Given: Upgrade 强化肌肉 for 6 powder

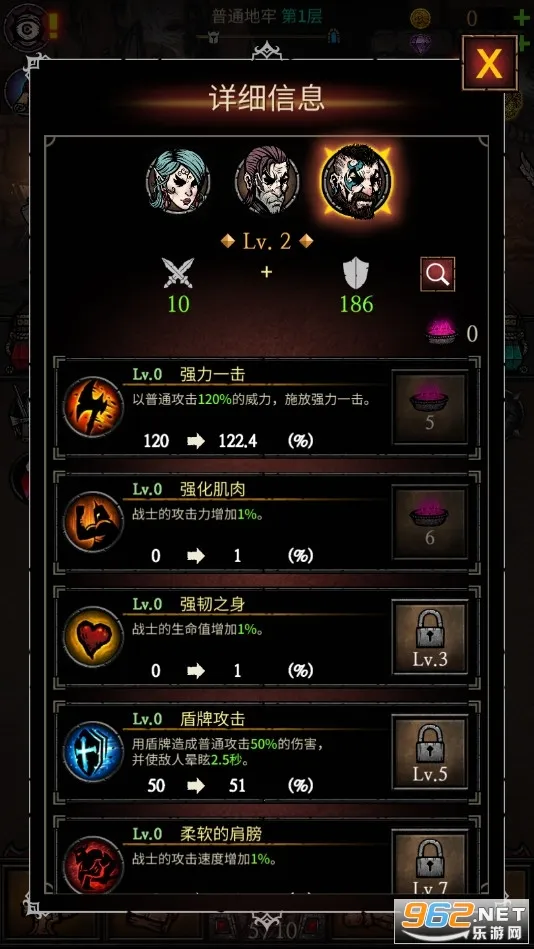Looking at the screenshot, I should (429, 522).
